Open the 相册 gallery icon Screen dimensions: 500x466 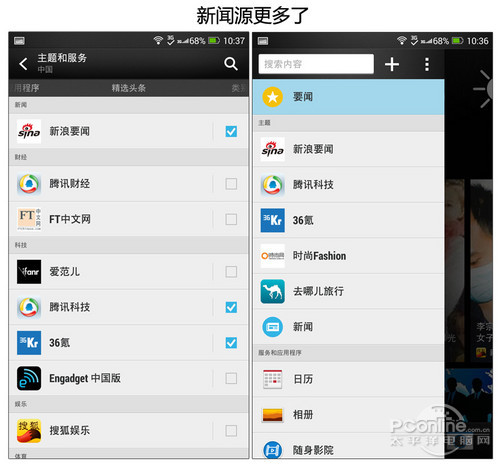pyautogui.click(x=273, y=415)
